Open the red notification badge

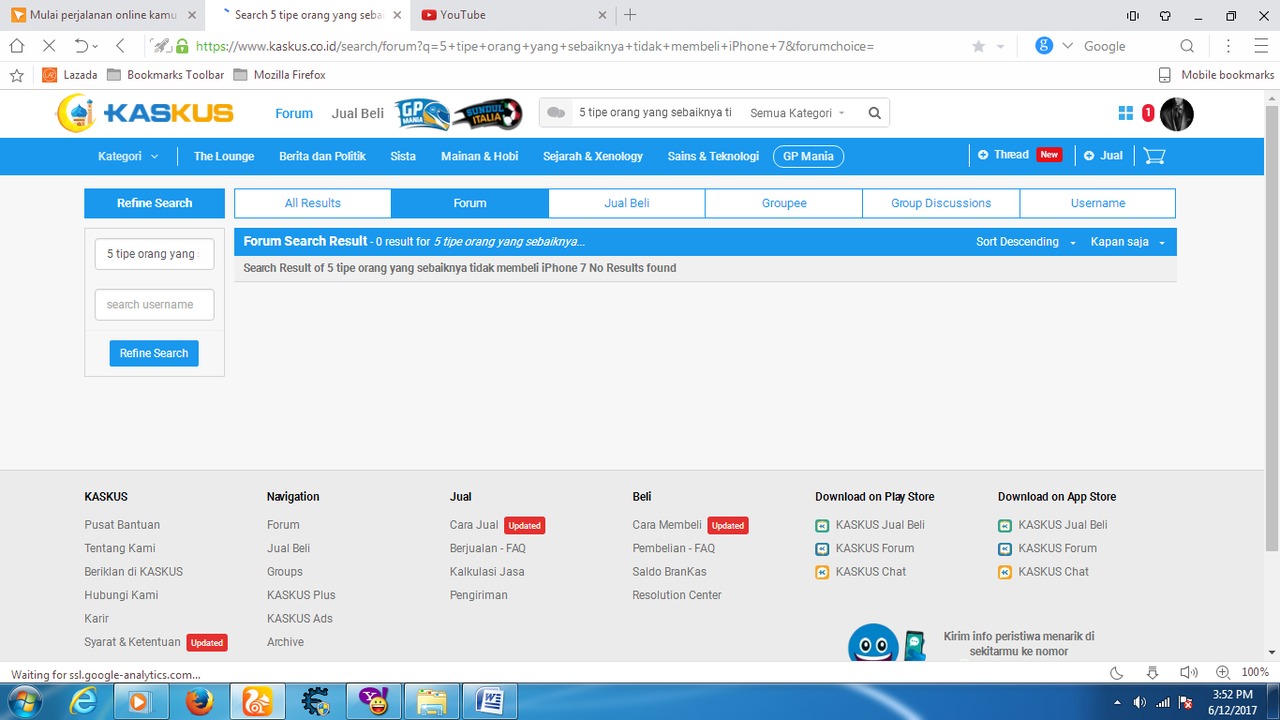(1148, 113)
